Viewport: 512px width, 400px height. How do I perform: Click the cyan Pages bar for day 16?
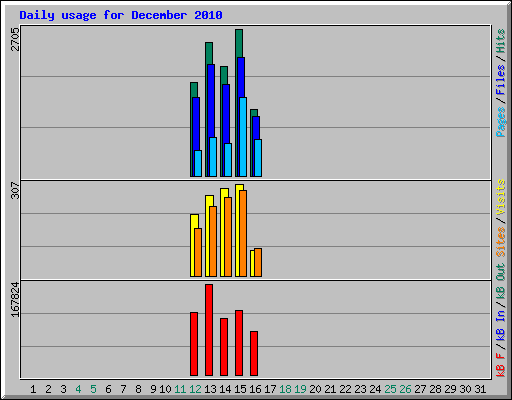[x=258, y=158]
